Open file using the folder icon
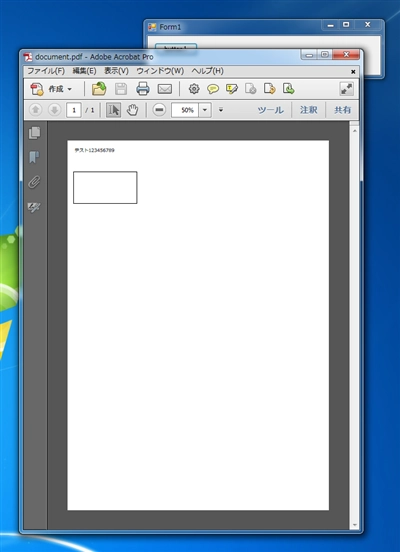The width and height of the screenshot is (400, 552). [99, 89]
